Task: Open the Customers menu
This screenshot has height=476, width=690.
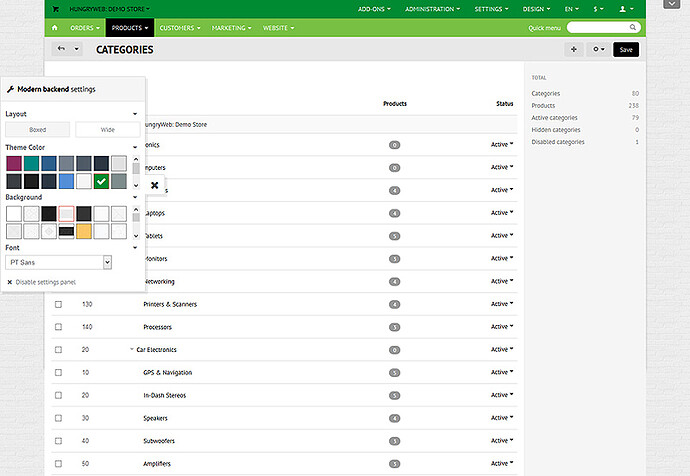Action: click(180, 28)
